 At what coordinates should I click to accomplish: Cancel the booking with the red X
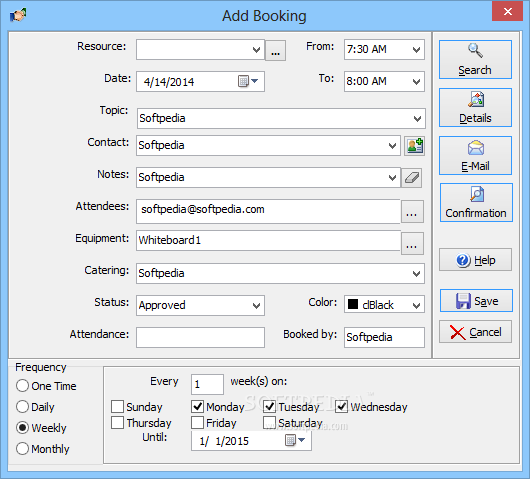(x=475, y=332)
